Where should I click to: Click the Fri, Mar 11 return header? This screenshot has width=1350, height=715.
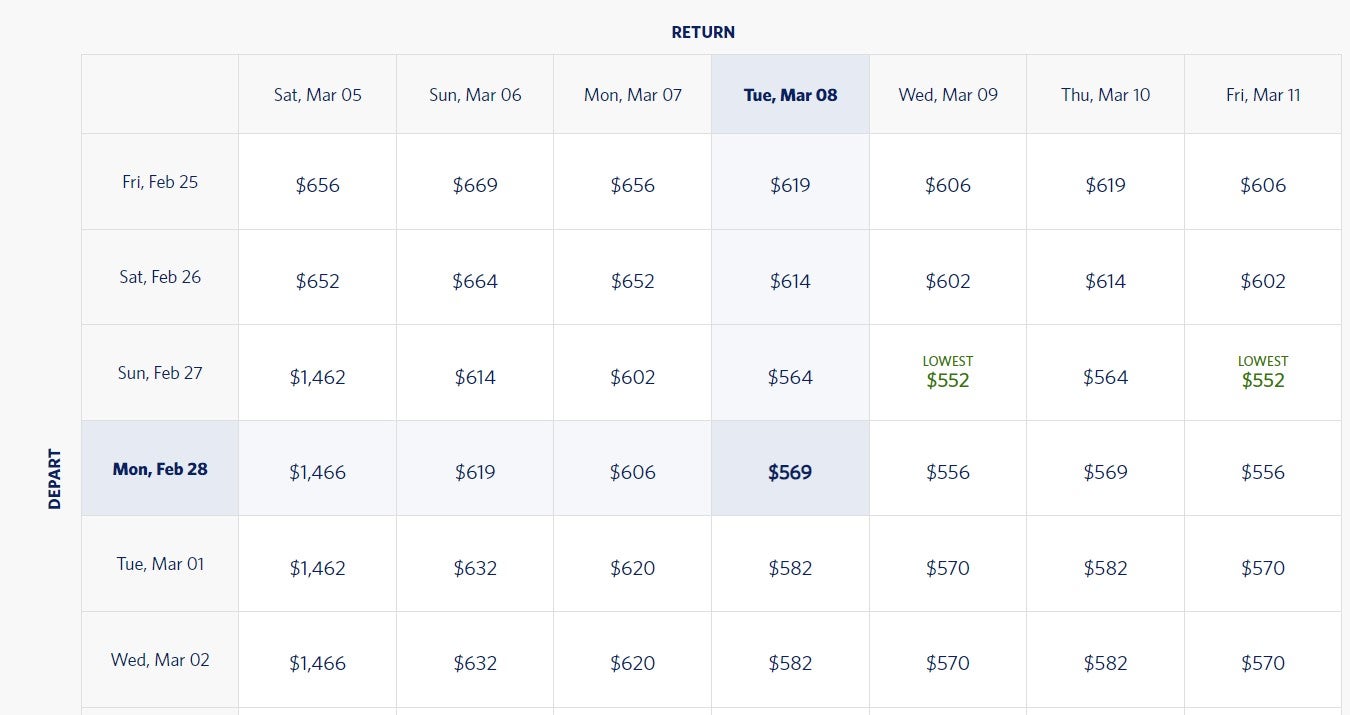tap(1263, 94)
